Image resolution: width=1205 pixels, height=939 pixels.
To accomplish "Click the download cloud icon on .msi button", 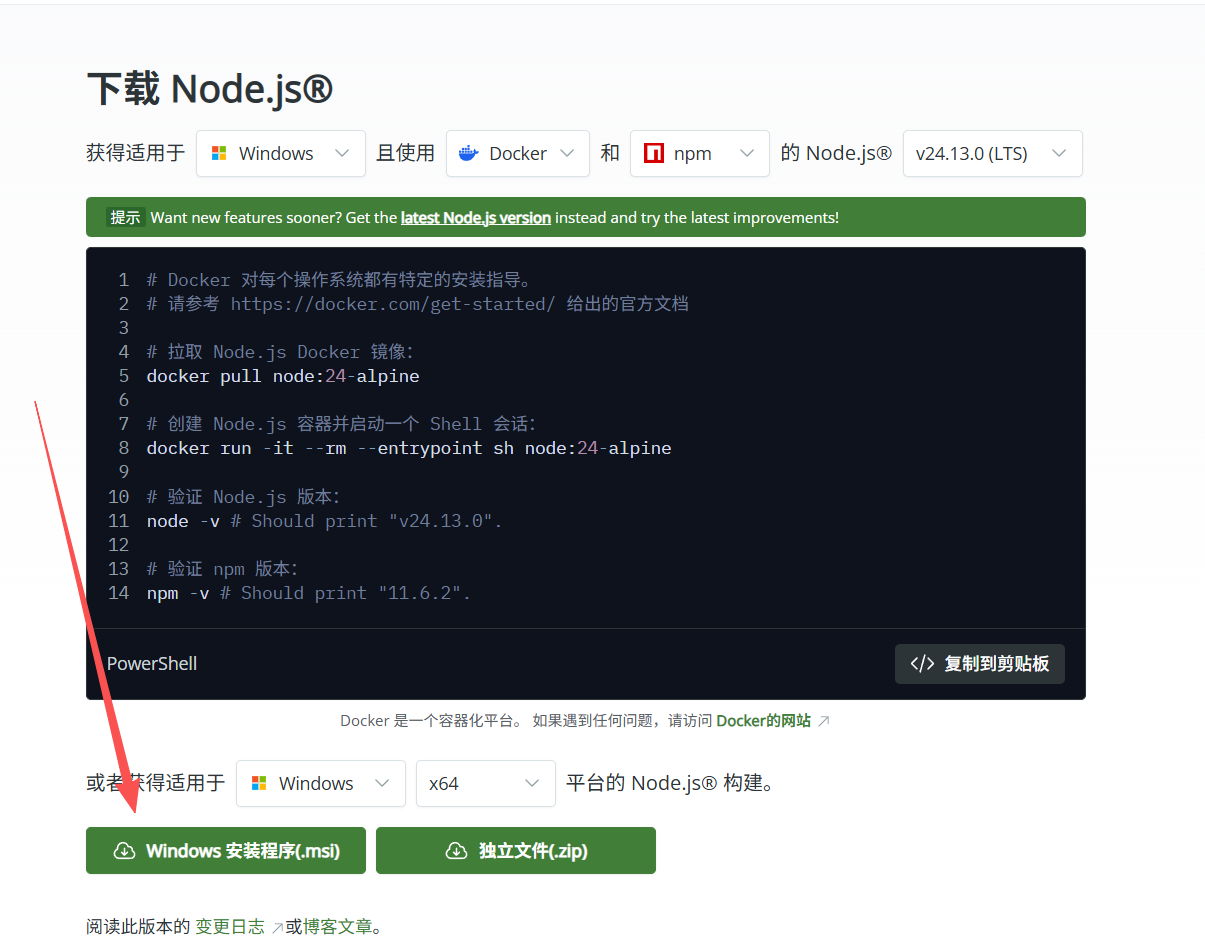I will pos(124,851).
